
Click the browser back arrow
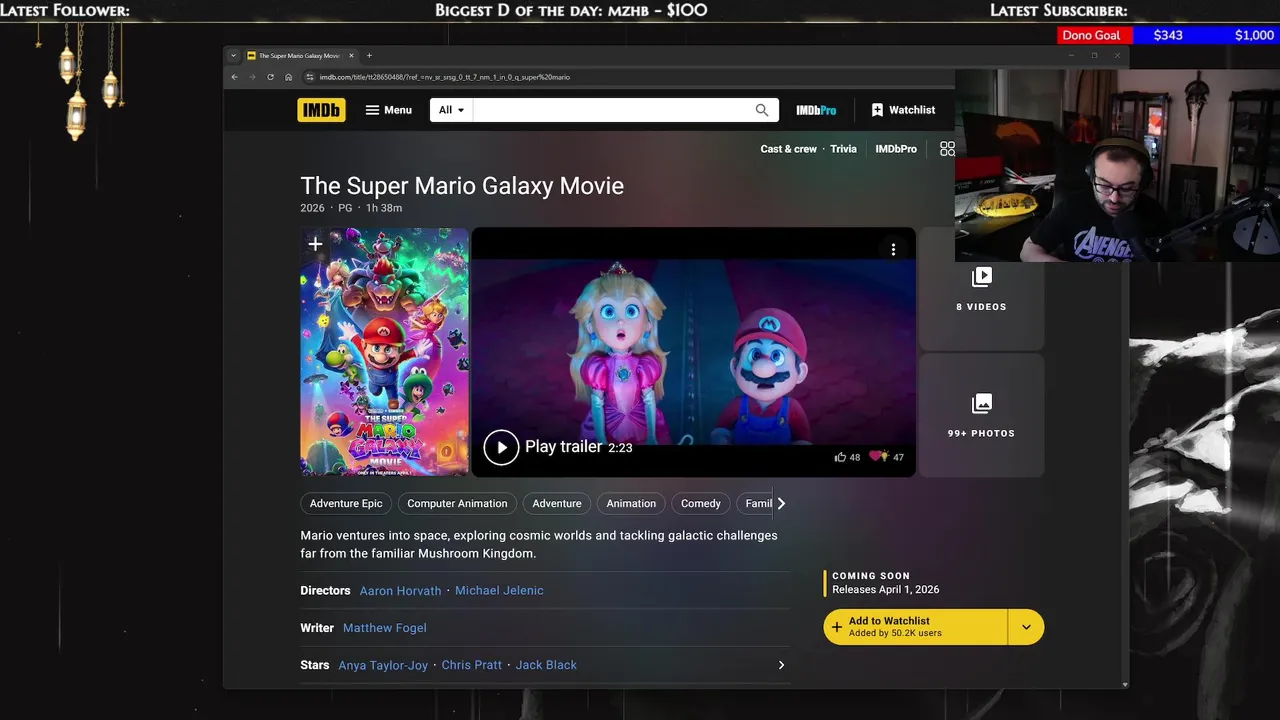pyautogui.click(x=235, y=77)
